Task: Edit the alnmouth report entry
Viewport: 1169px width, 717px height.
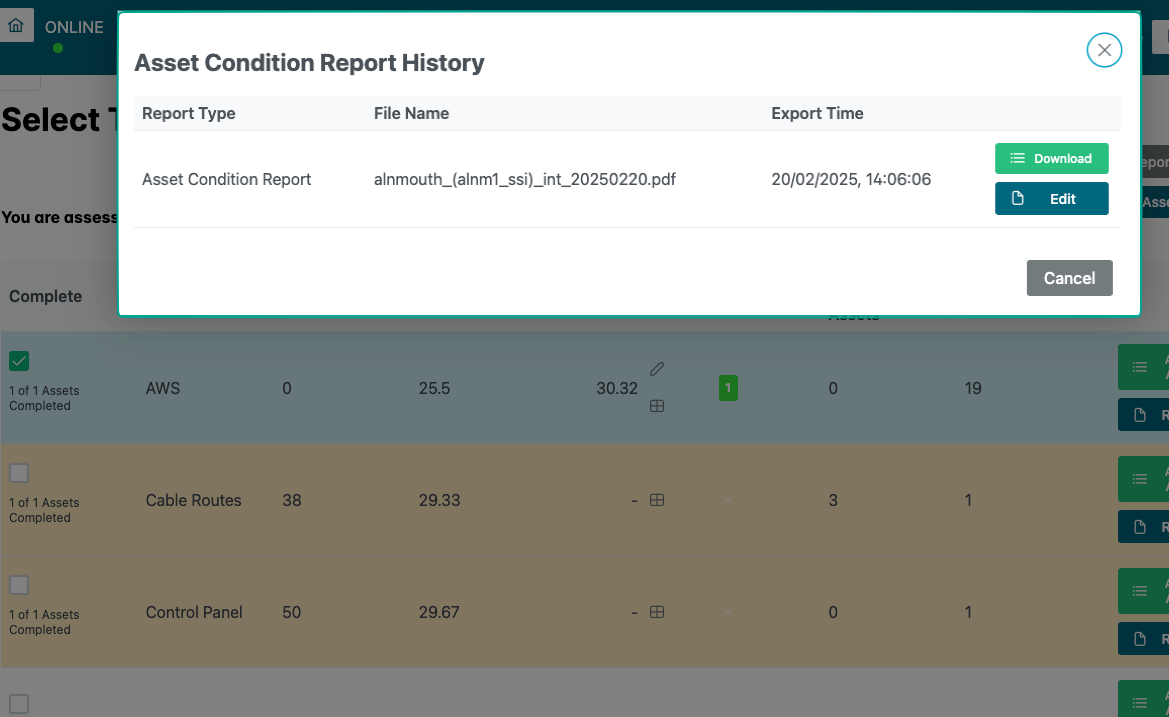Action: click(x=1051, y=199)
